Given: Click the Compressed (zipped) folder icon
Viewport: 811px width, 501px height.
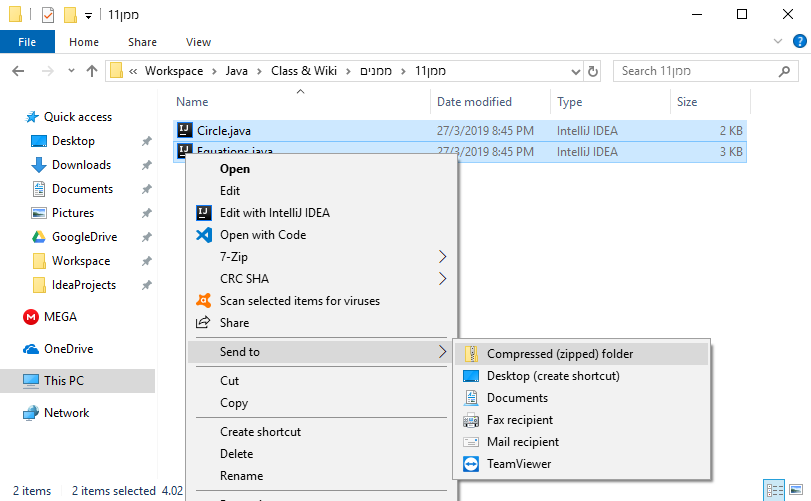Looking at the screenshot, I should 470,354.
